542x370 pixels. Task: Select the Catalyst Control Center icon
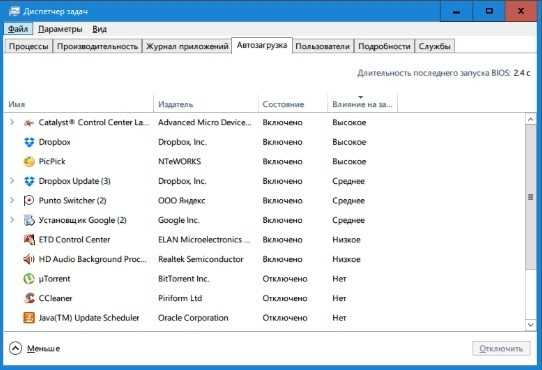tap(29, 122)
